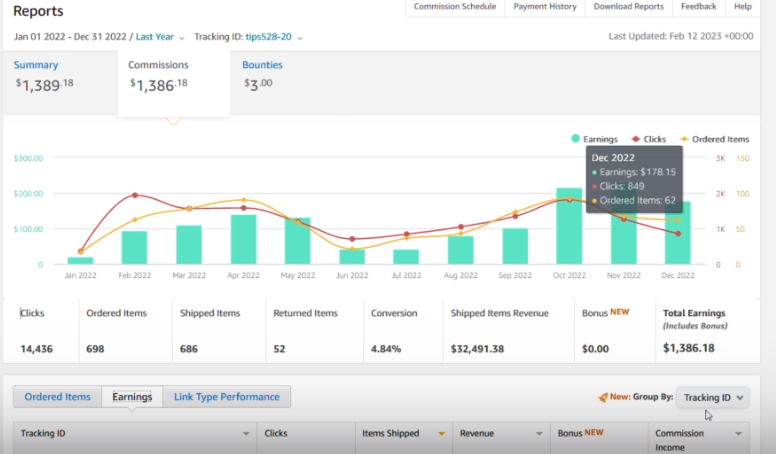Click the Feb 2022 Clicks data point
Screen dimensions: 776x454
click(x=135, y=195)
